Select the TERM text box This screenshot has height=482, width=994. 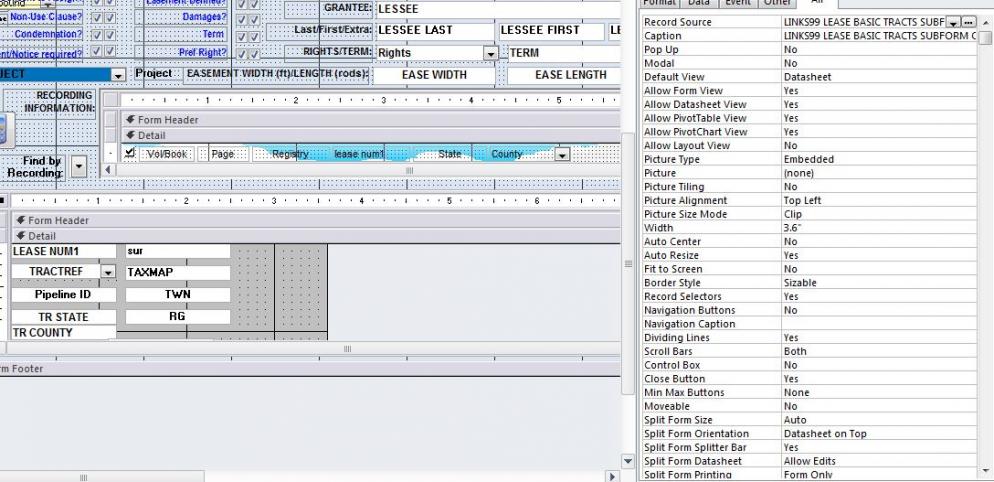[564, 53]
